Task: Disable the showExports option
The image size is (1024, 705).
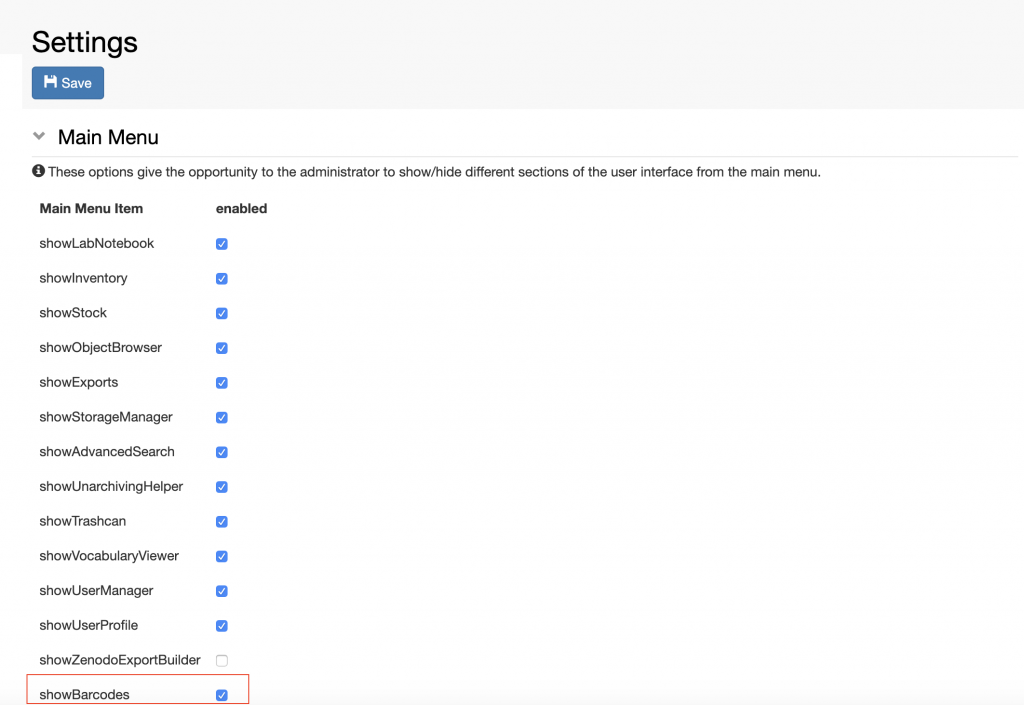Action: (x=222, y=383)
